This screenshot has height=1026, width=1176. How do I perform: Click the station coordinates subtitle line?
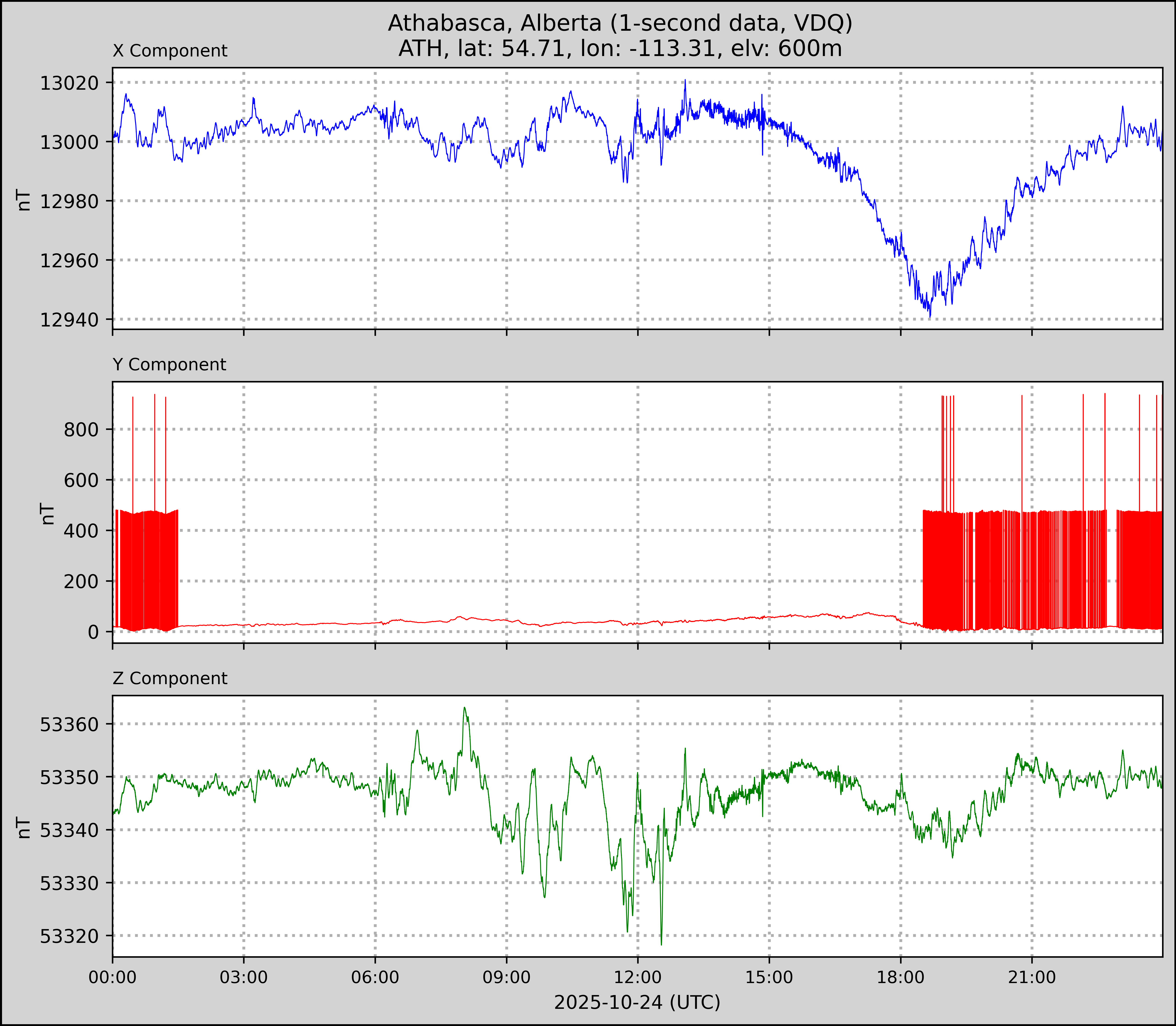point(620,49)
